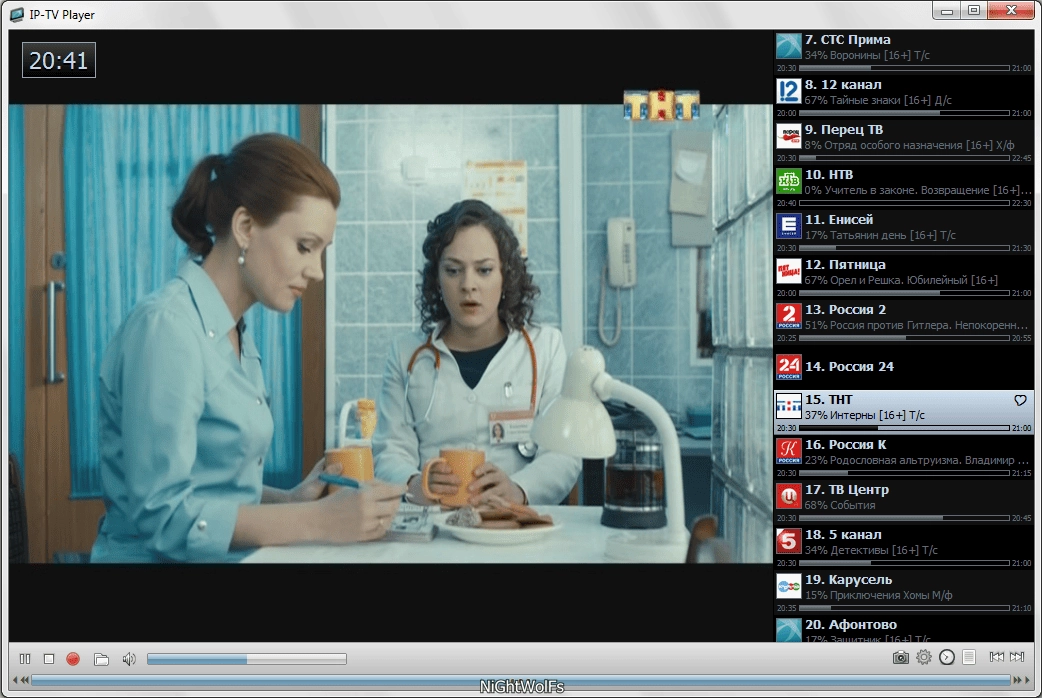This screenshot has width=1042, height=698.
Task: Click program text '17% Татьянин день [16+] Т/с'
Action: (x=880, y=235)
